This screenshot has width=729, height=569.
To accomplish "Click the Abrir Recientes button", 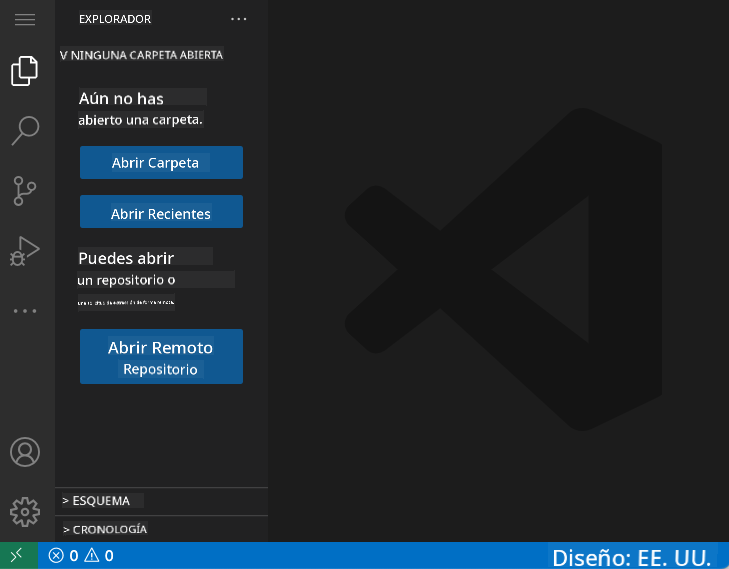I will pos(161,214).
